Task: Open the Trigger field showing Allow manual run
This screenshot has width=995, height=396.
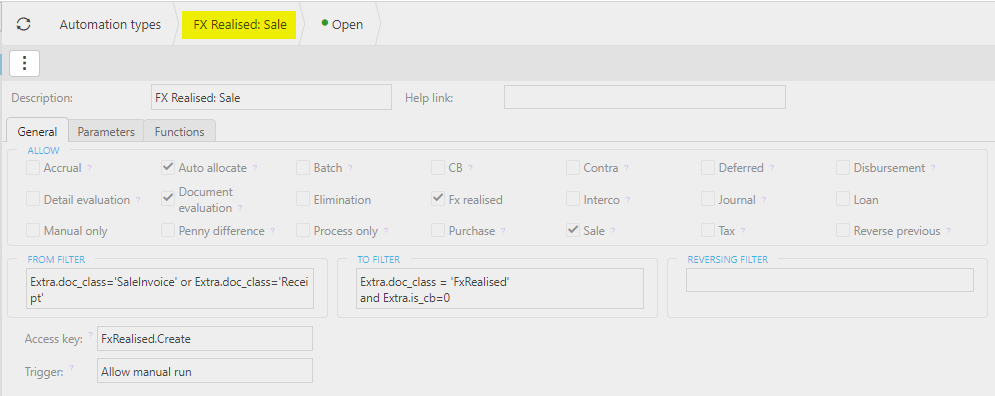Action: click(205, 371)
